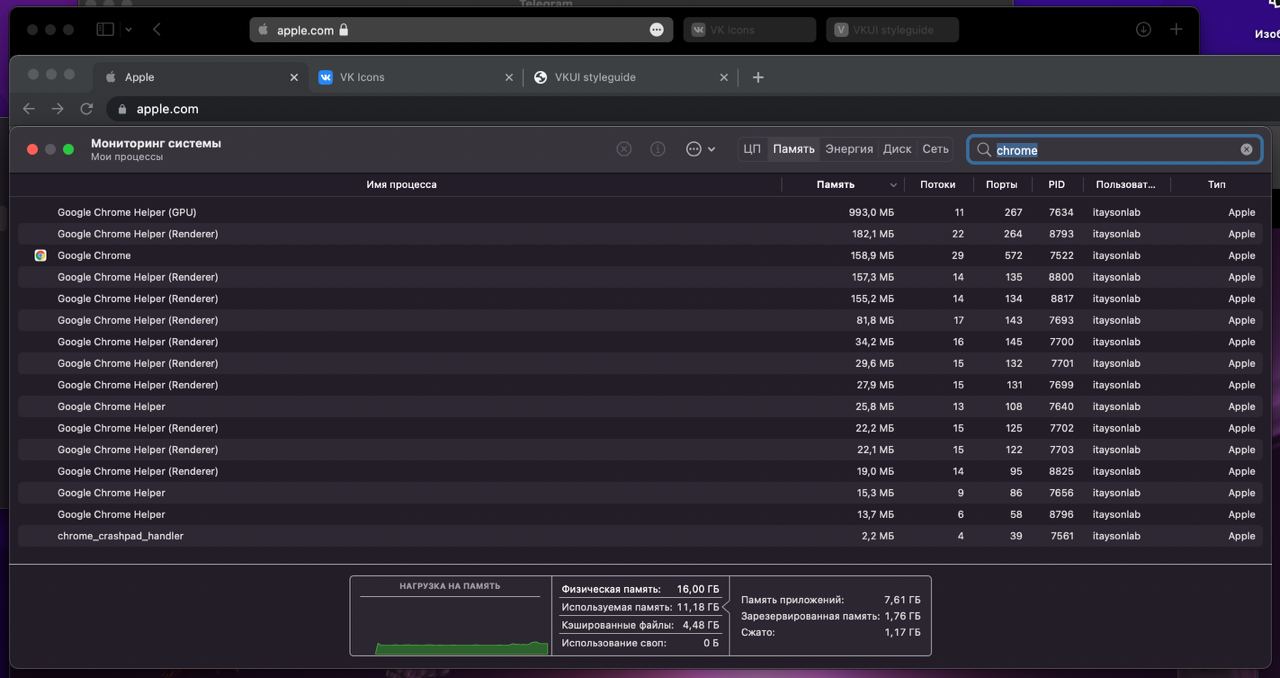Image resolution: width=1280 pixels, height=678 pixels.
Task: Add a new tab in Safari
Action: coord(1176,30)
